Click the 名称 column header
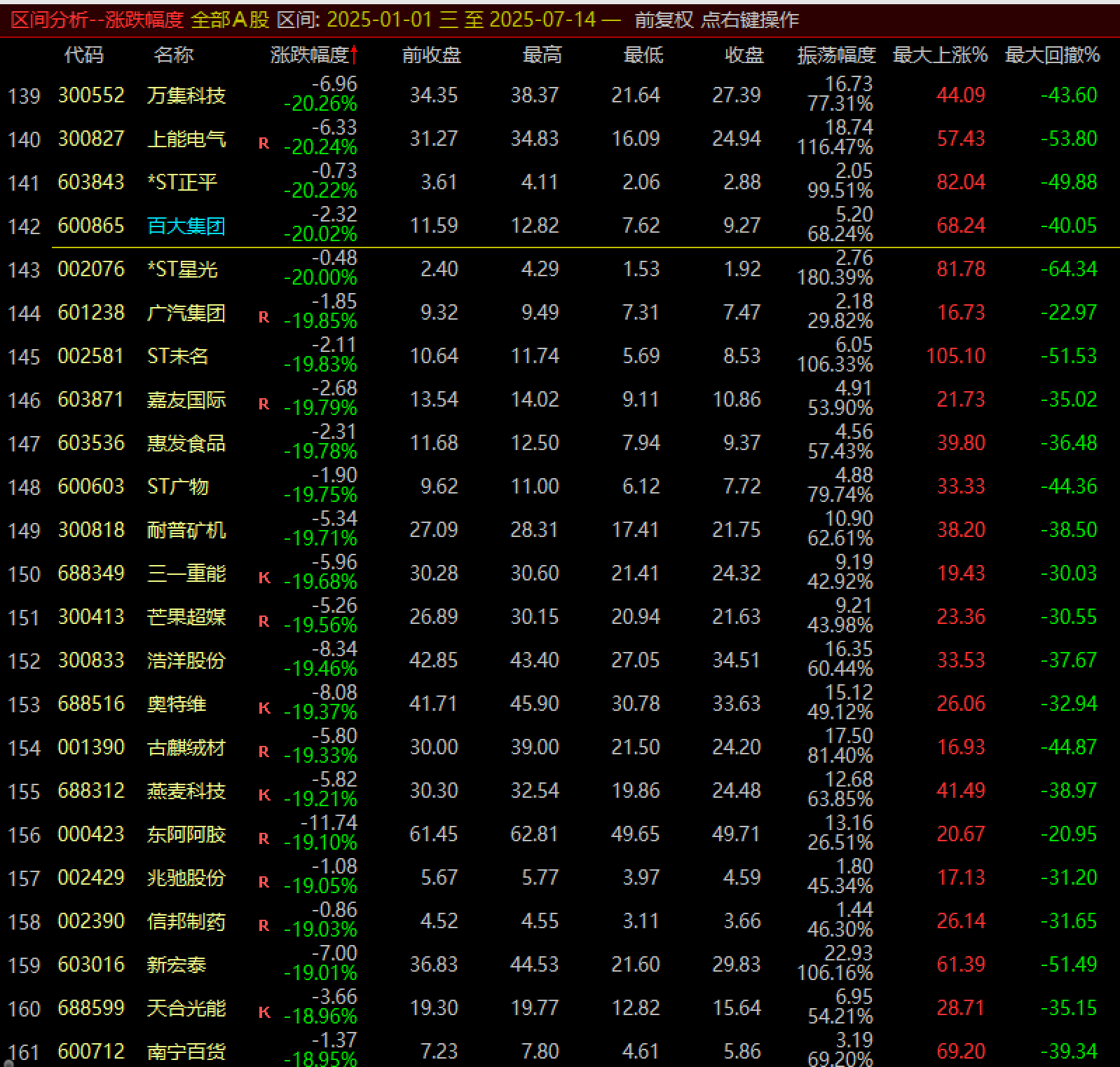Screen dimensions: 1120x1067 pyautogui.click(x=173, y=55)
